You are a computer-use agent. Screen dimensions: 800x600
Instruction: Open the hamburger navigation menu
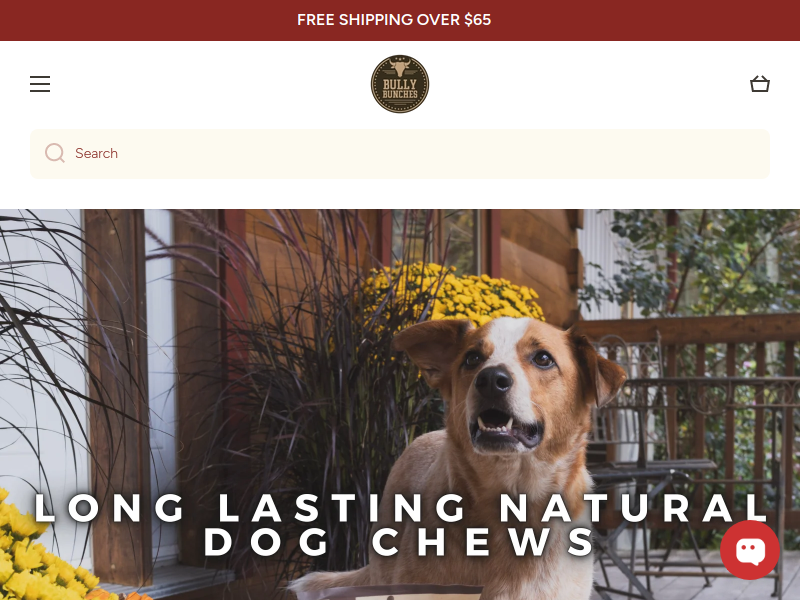coord(40,84)
